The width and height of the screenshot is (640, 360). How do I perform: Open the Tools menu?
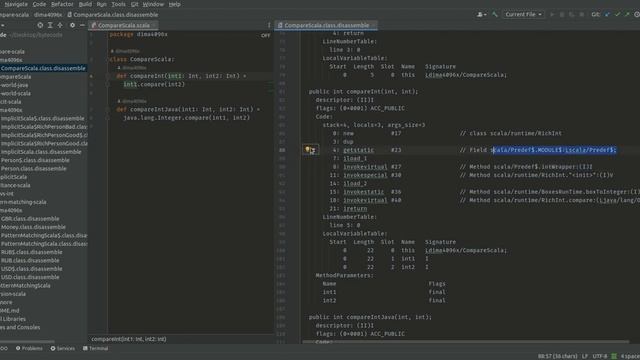tap(118, 4)
